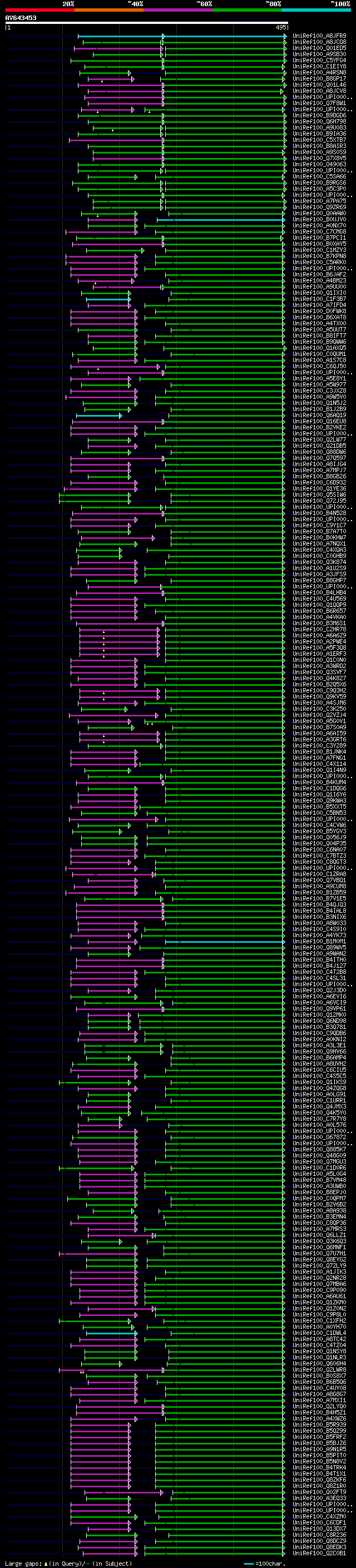Select the UniRef100_B0UJV0 label

(319, 220)
